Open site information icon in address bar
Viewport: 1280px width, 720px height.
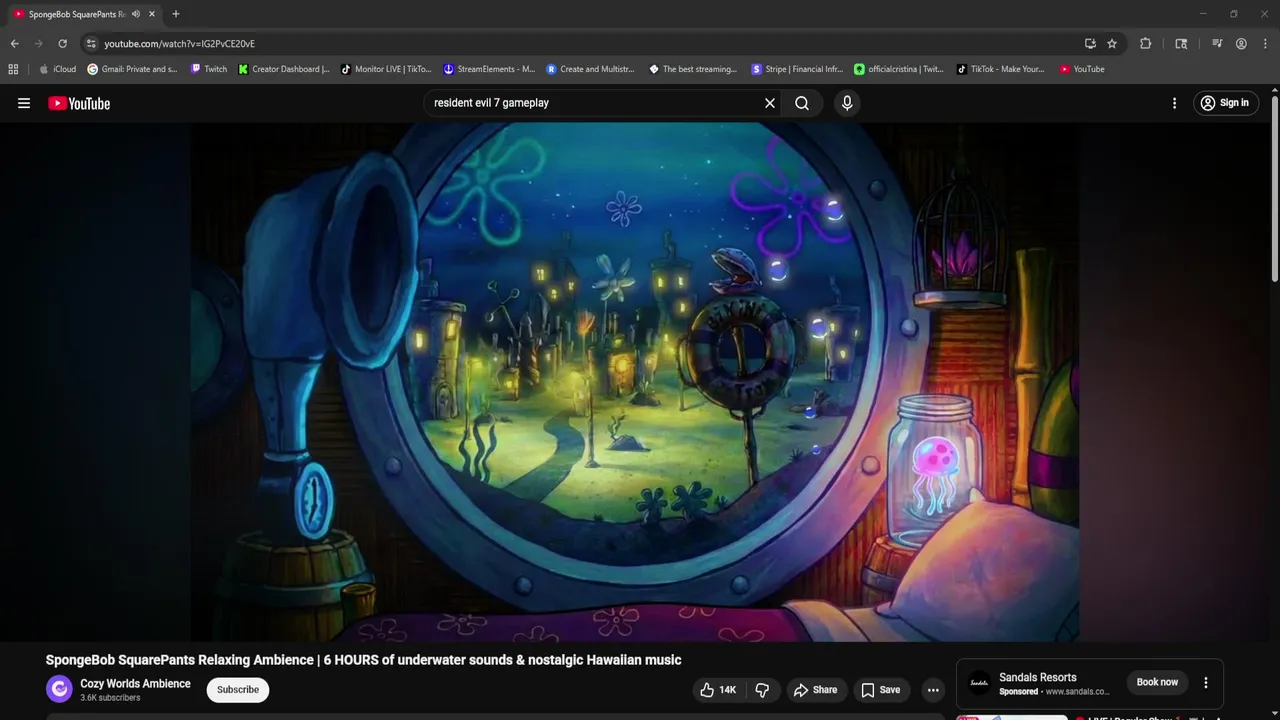point(91,44)
